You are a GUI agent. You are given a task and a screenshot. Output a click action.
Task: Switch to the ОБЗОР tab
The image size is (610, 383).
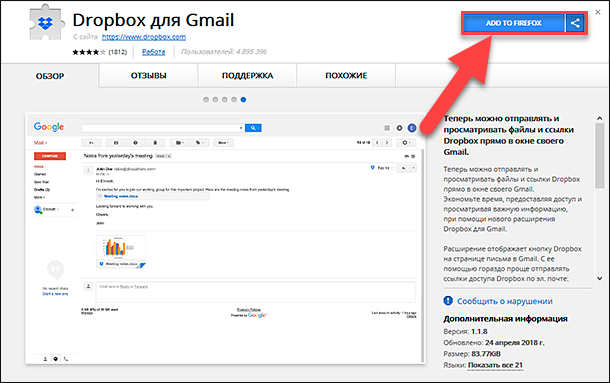pyautogui.click(x=50, y=76)
